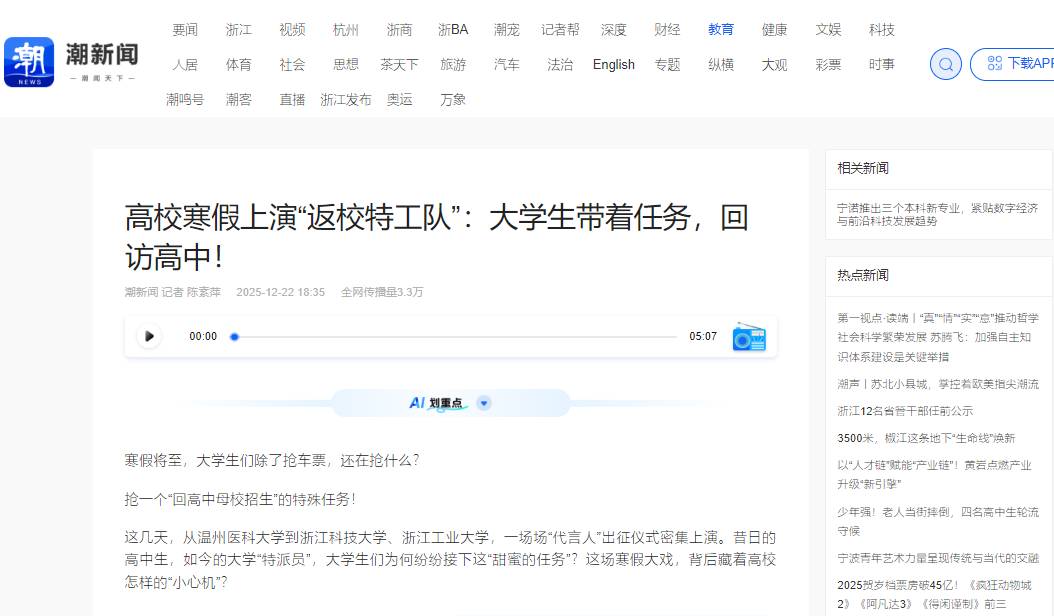Open the 潮鸣号 section
This screenshot has width=1054, height=616.
coord(185,100)
